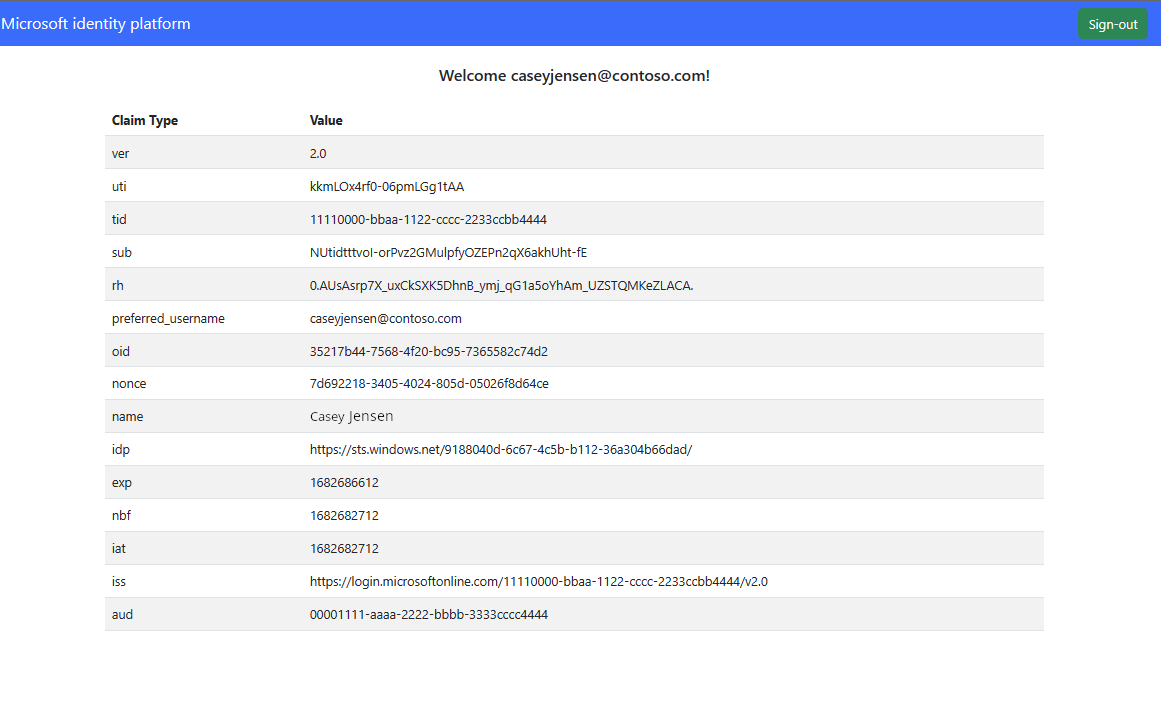
Task: Click the aud claim label
Action: [122, 614]
